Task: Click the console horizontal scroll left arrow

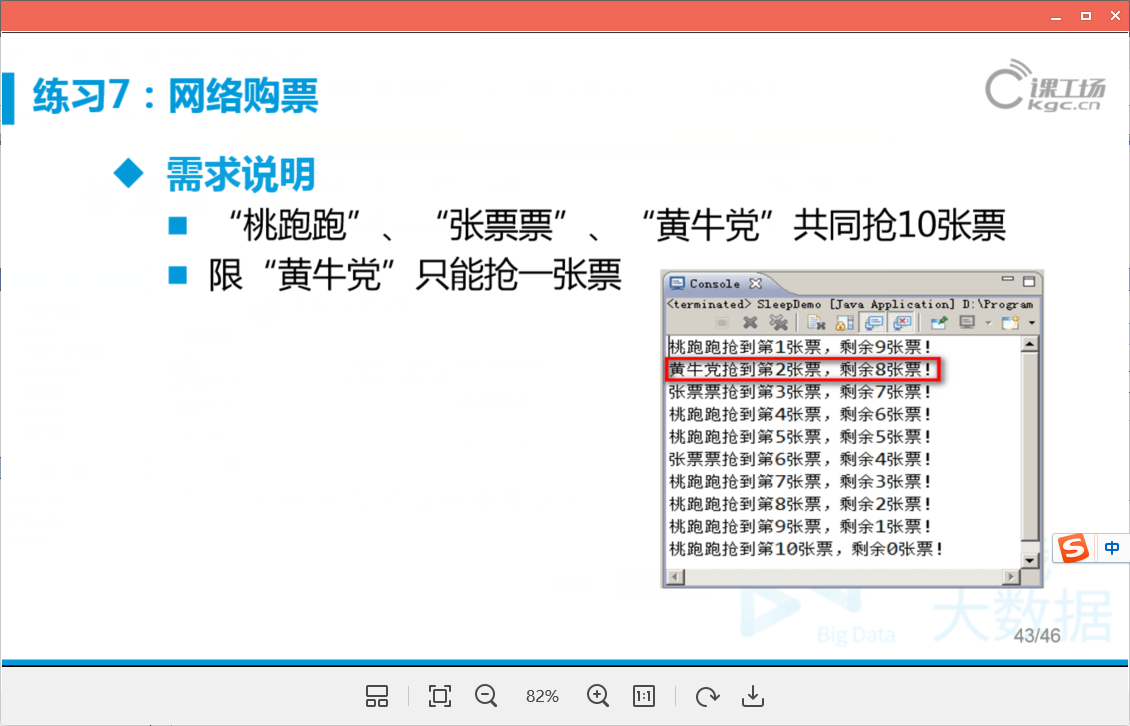Action: coord(675,577)
